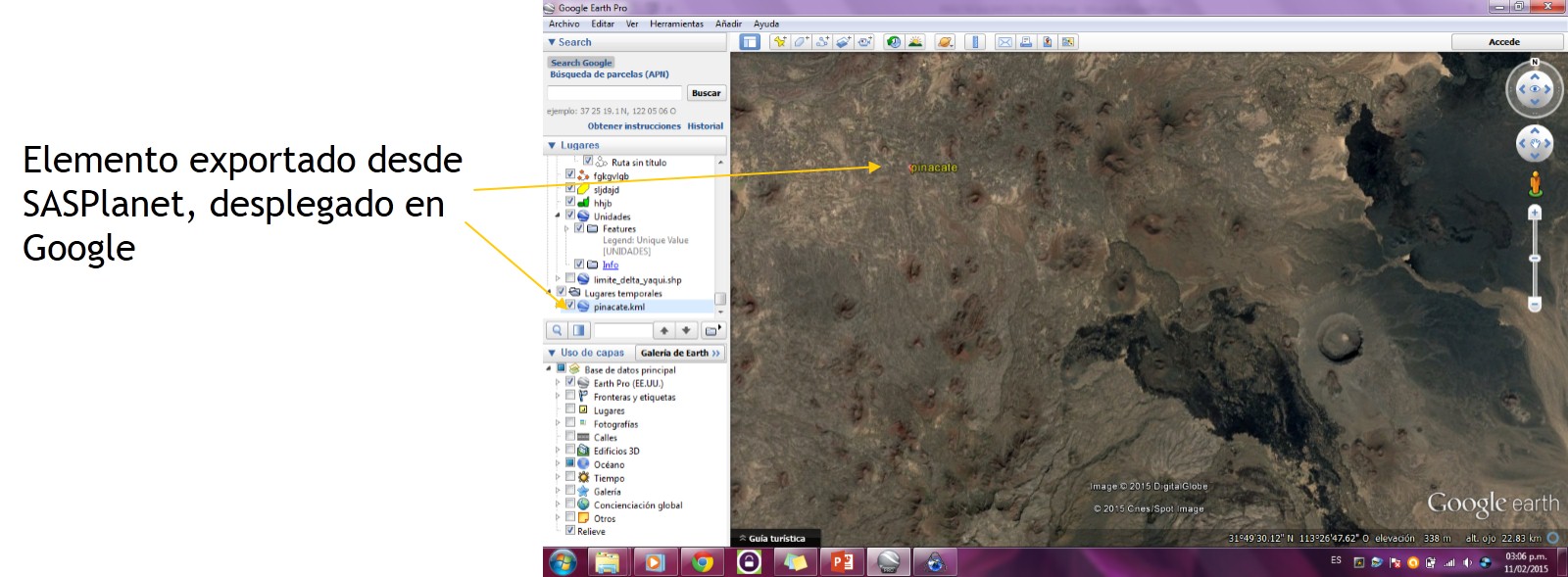The height and width of the screenshot is (577, 1568).
Task: Open the Archivo menu
Action: click(563, 24)
